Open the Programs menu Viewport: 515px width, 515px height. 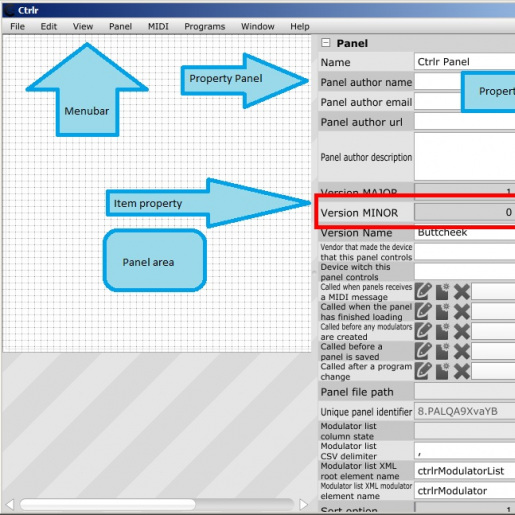coord(205,26)
